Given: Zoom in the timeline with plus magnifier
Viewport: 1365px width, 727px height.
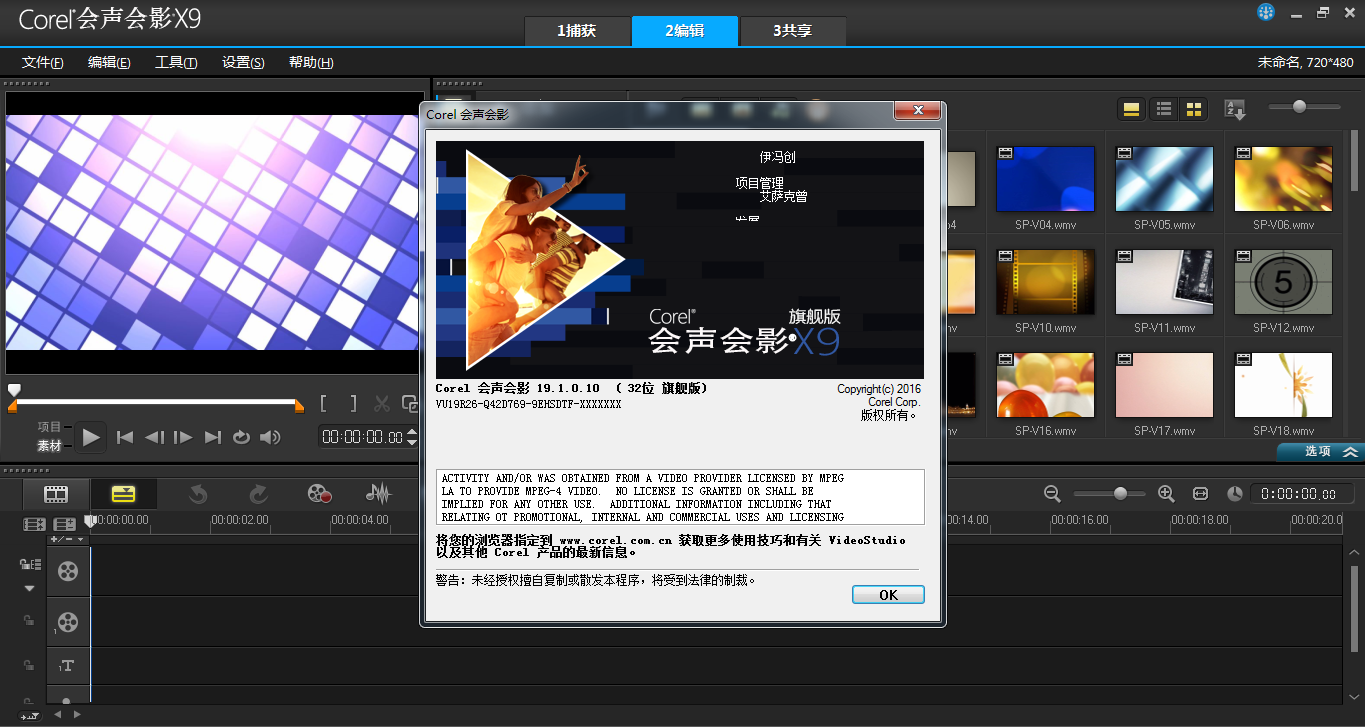Looking at the screenshot, I should [x=1166, y=493].
